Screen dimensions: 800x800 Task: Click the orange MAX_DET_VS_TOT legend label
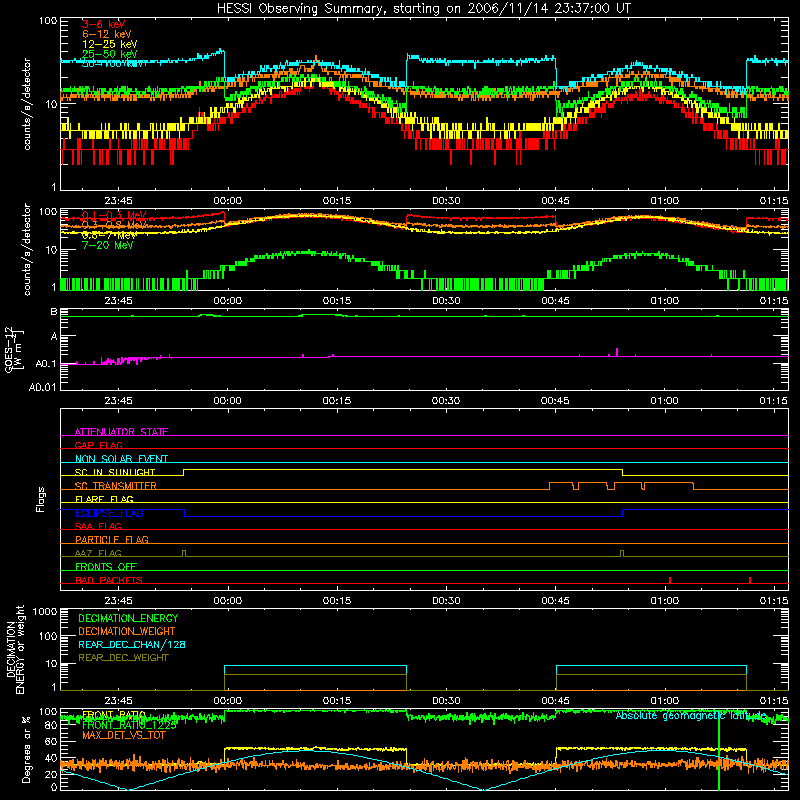pos(123,735)
